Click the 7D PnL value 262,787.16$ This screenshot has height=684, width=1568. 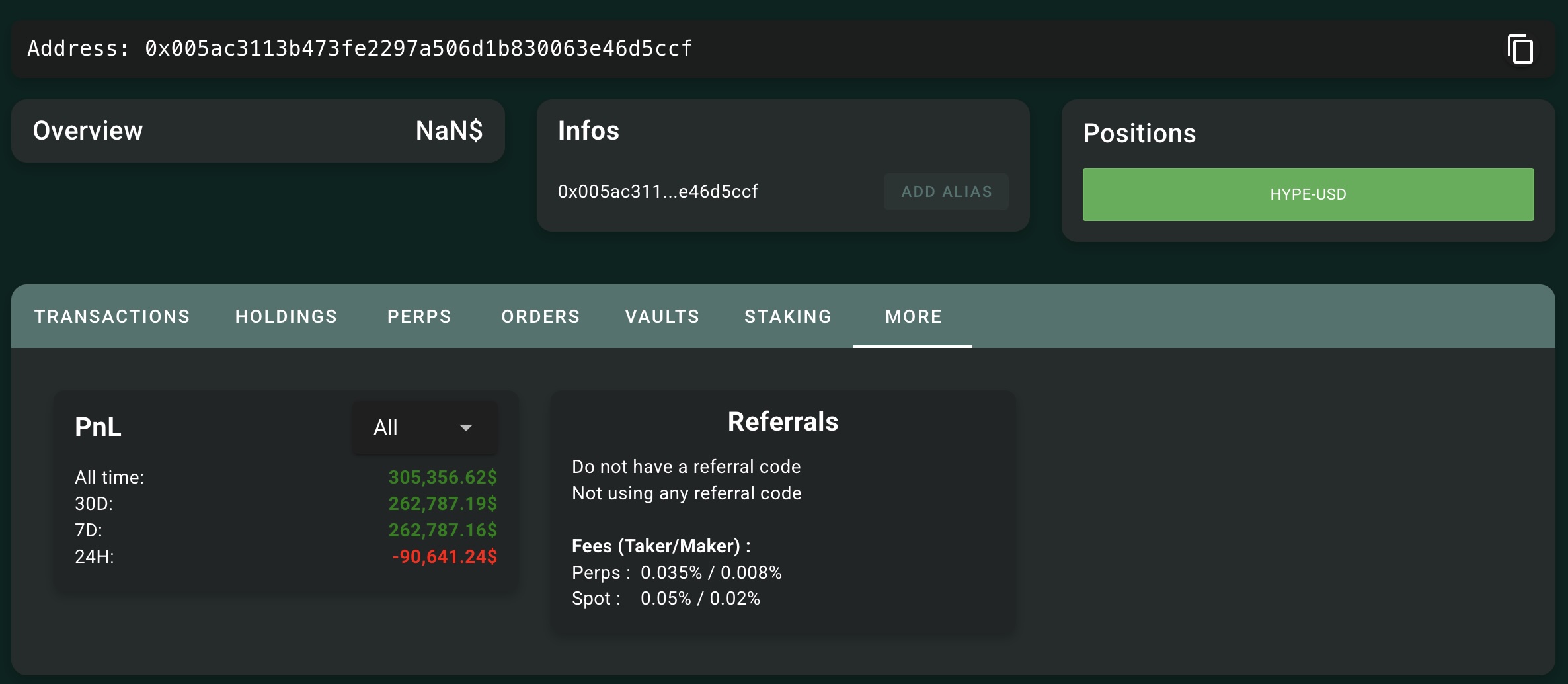pyautogui.click(x=443, y=531)
